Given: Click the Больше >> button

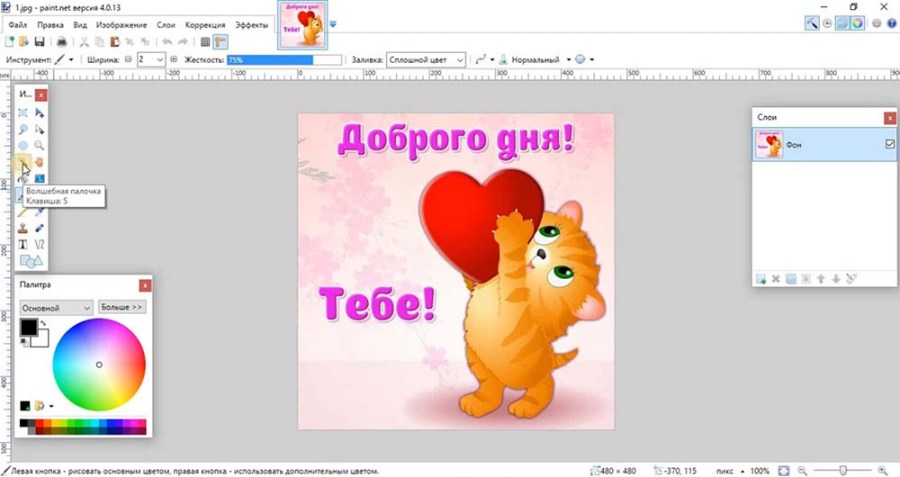Looking at the screenshot, I should tap(122, 307).
